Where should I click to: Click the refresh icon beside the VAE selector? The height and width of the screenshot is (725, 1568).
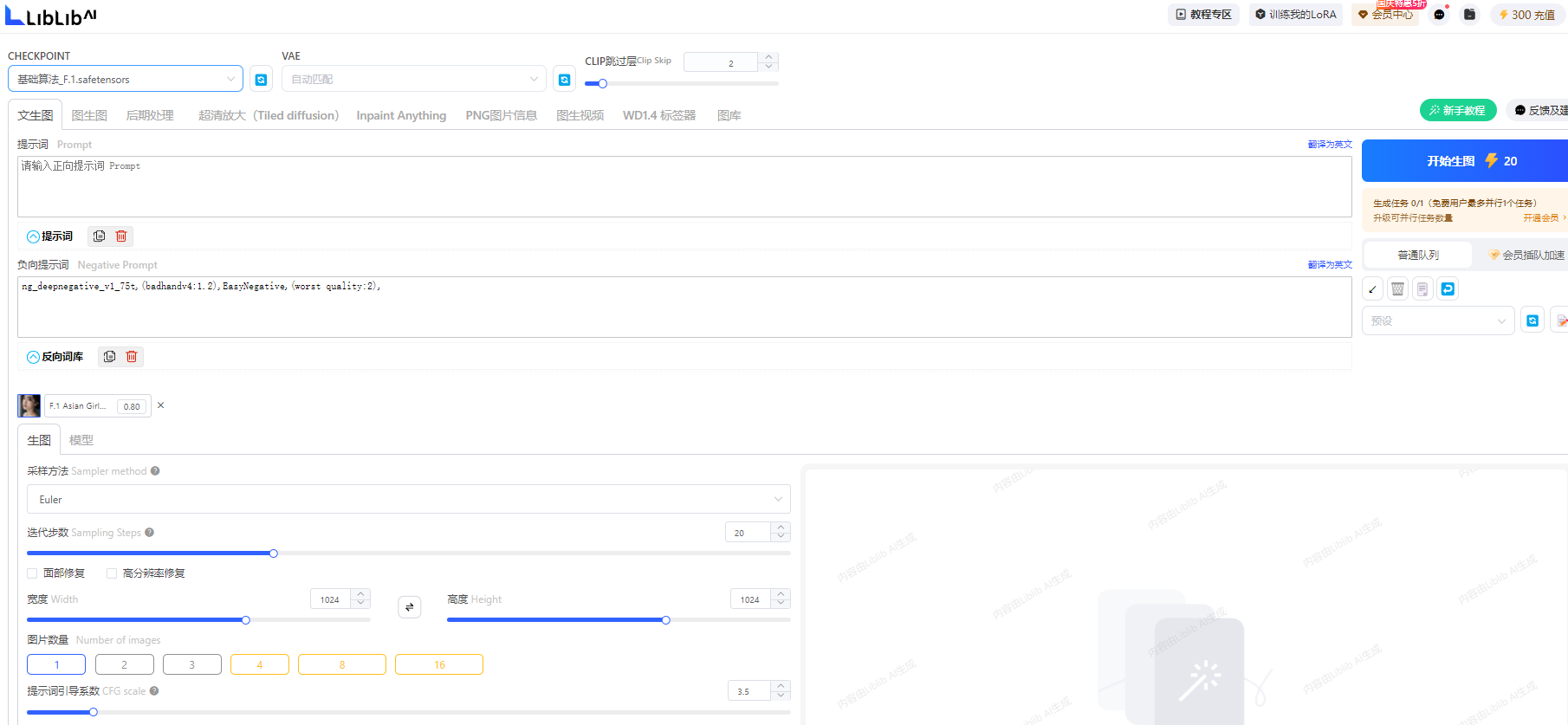pyautogui.click(x=564, y=80)
